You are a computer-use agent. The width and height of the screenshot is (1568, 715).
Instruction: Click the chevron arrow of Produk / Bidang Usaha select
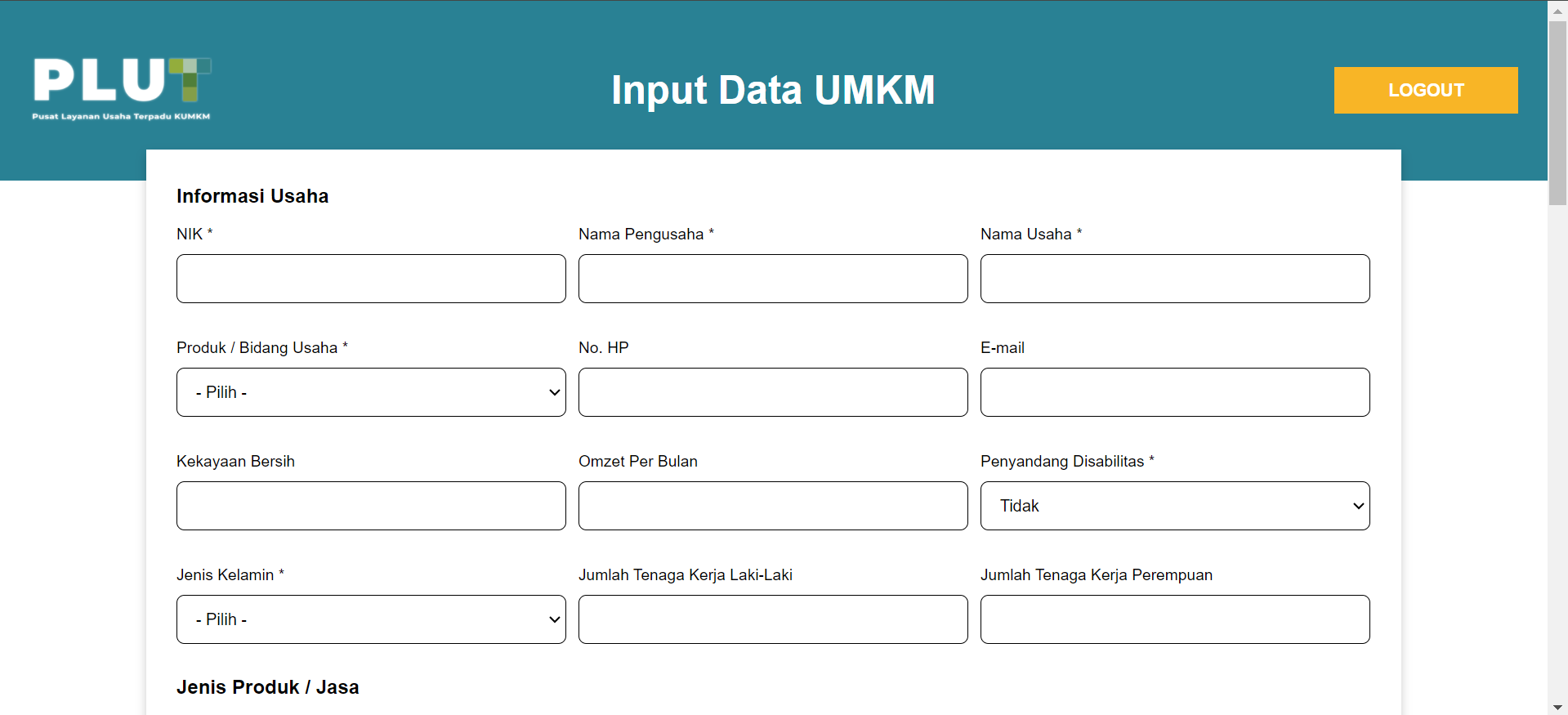pos(554,392)
